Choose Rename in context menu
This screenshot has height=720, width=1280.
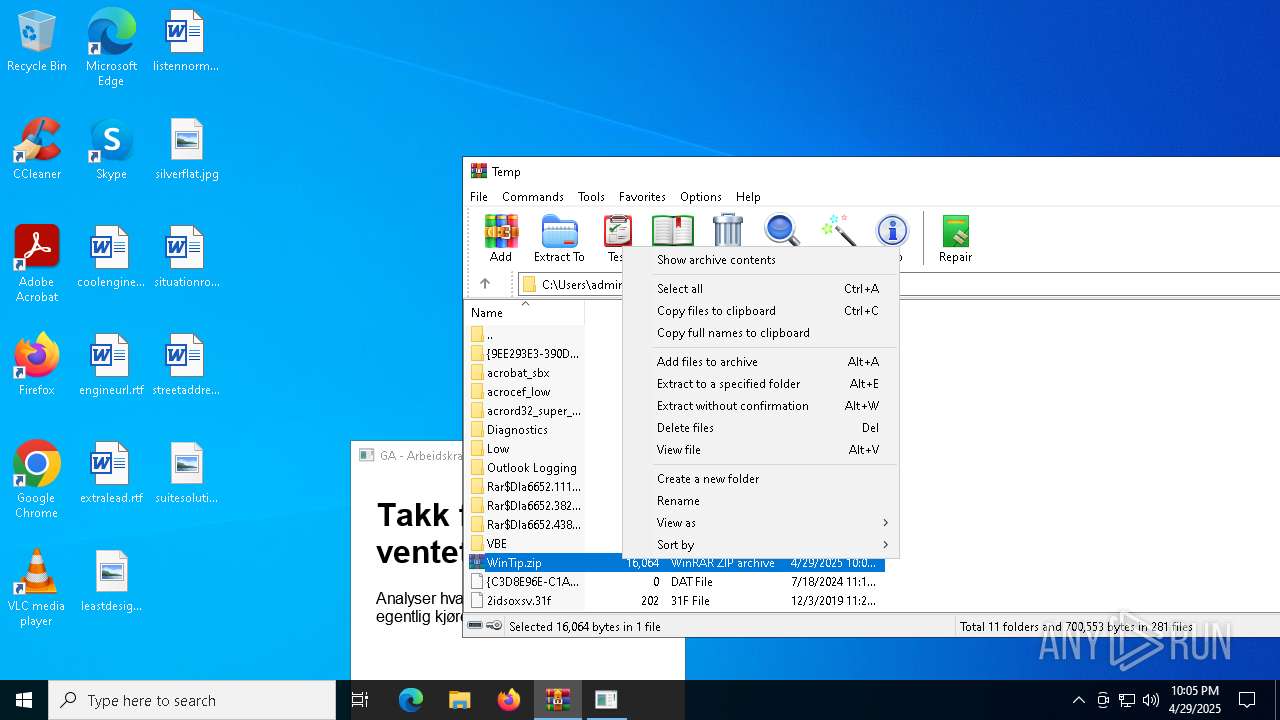760,500
